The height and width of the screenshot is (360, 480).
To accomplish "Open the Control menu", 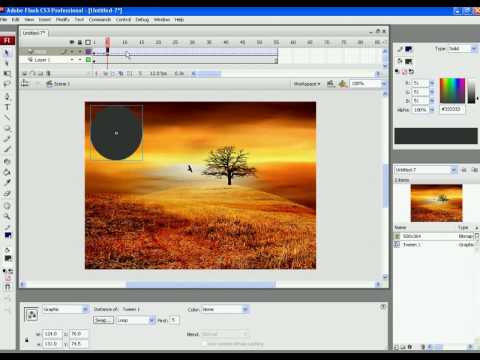I will [123, 20].
